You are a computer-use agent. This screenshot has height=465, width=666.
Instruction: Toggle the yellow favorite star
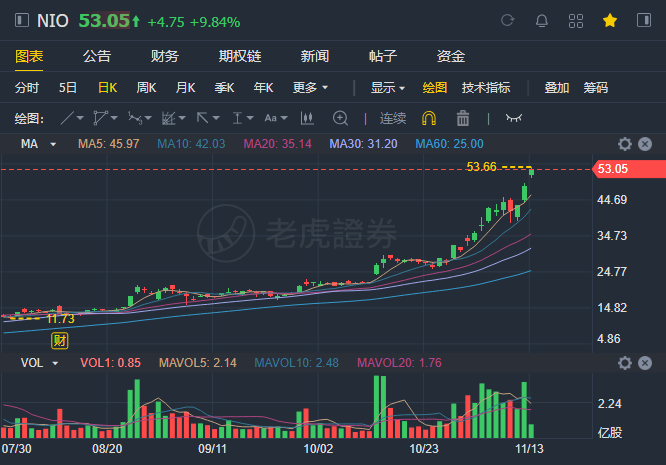[609, 20]
